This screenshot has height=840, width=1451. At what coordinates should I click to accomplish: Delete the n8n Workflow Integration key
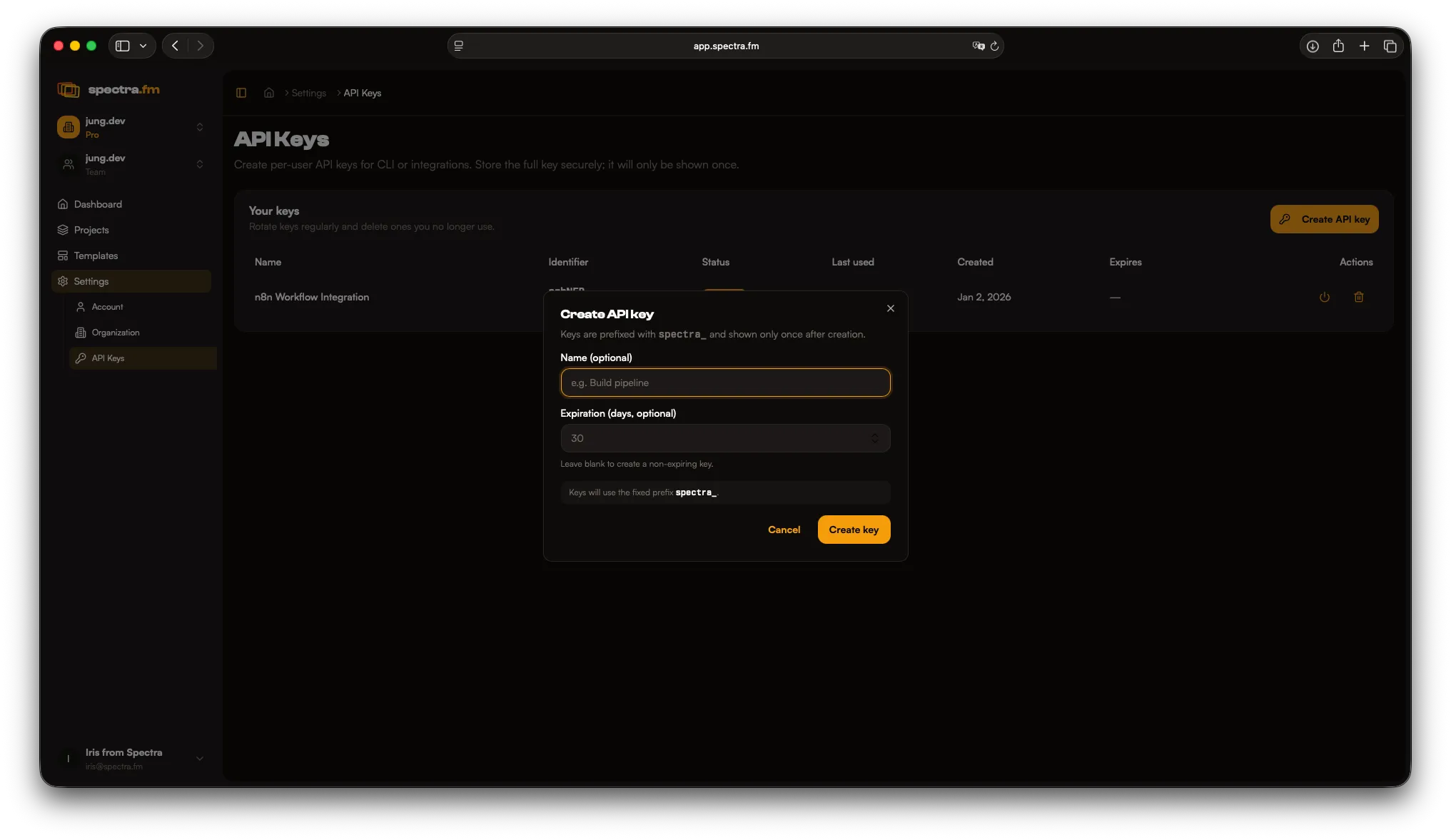[1359, 297]
